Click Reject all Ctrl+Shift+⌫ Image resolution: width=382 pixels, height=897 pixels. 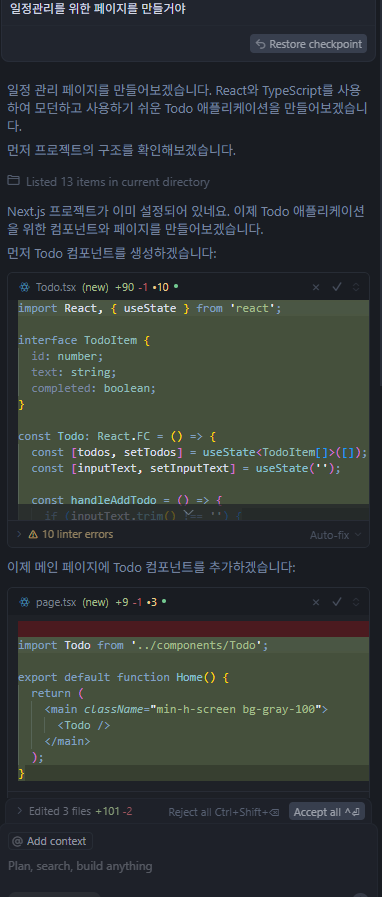pyautogui.click(x=224, y=812)
